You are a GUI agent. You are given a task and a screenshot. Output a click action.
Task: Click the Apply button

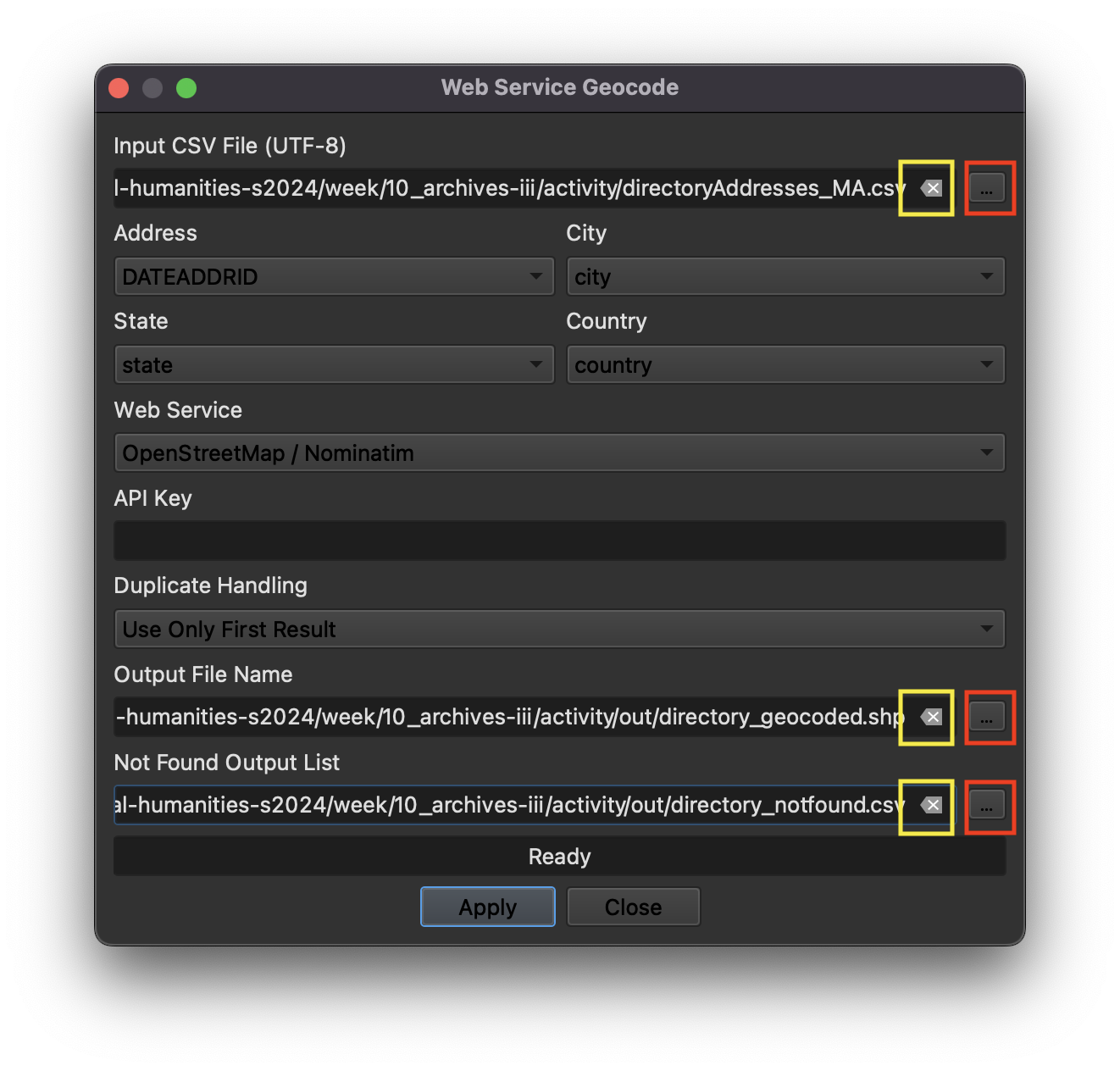click(488, 907)
